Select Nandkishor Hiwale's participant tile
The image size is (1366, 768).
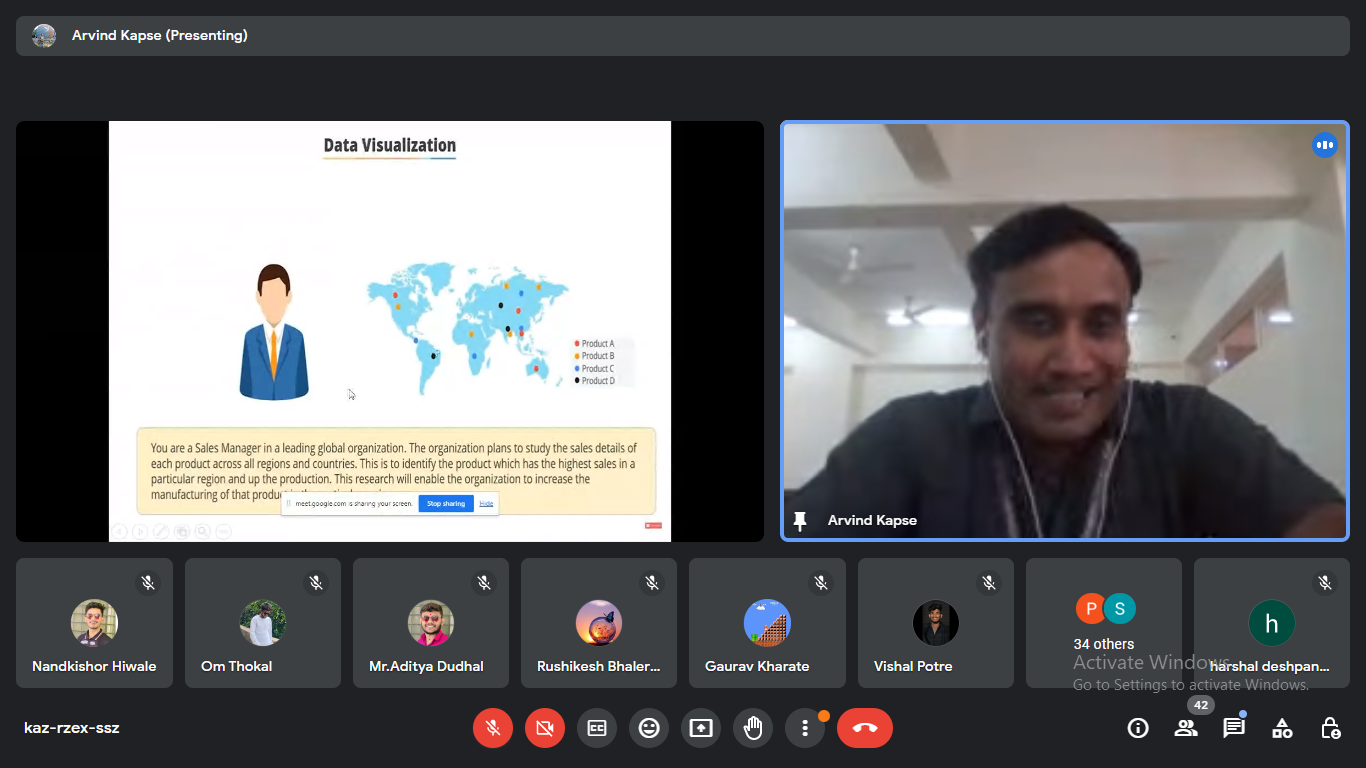(x=94, y=623)
